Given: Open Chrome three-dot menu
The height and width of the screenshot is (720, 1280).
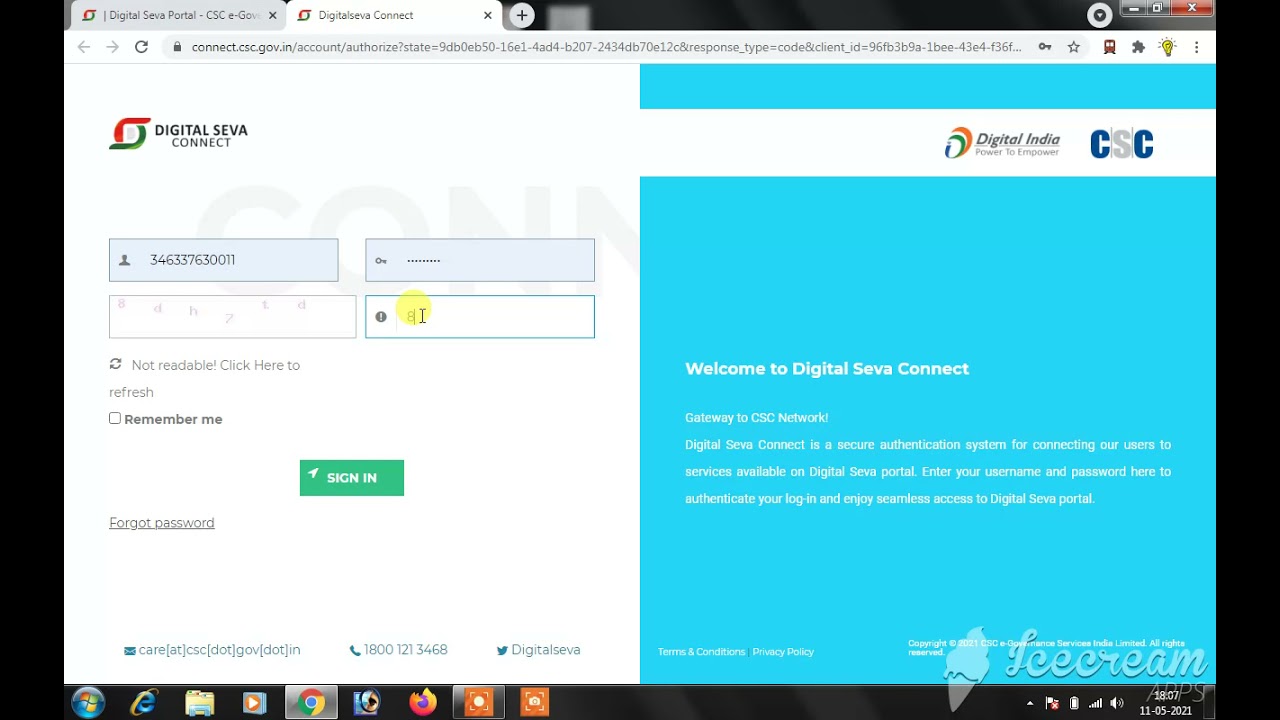Looking at the screenshot, I should pyautogui.click(x=1196, y=47).
